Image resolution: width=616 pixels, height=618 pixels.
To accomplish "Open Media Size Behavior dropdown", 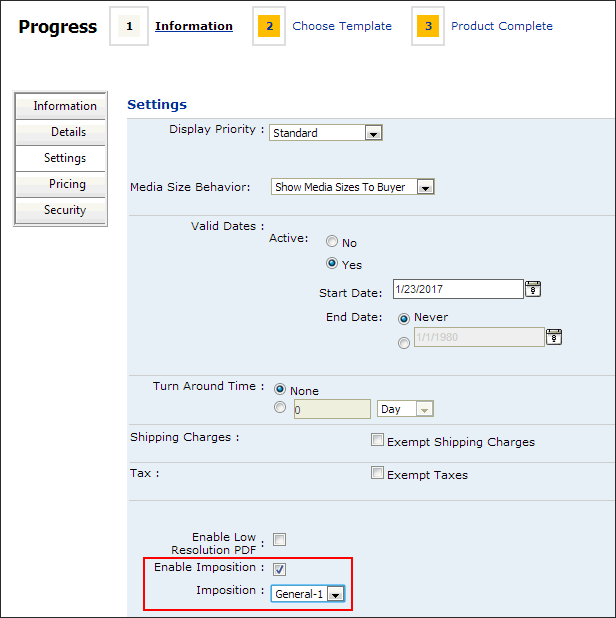I will [425, 187].
